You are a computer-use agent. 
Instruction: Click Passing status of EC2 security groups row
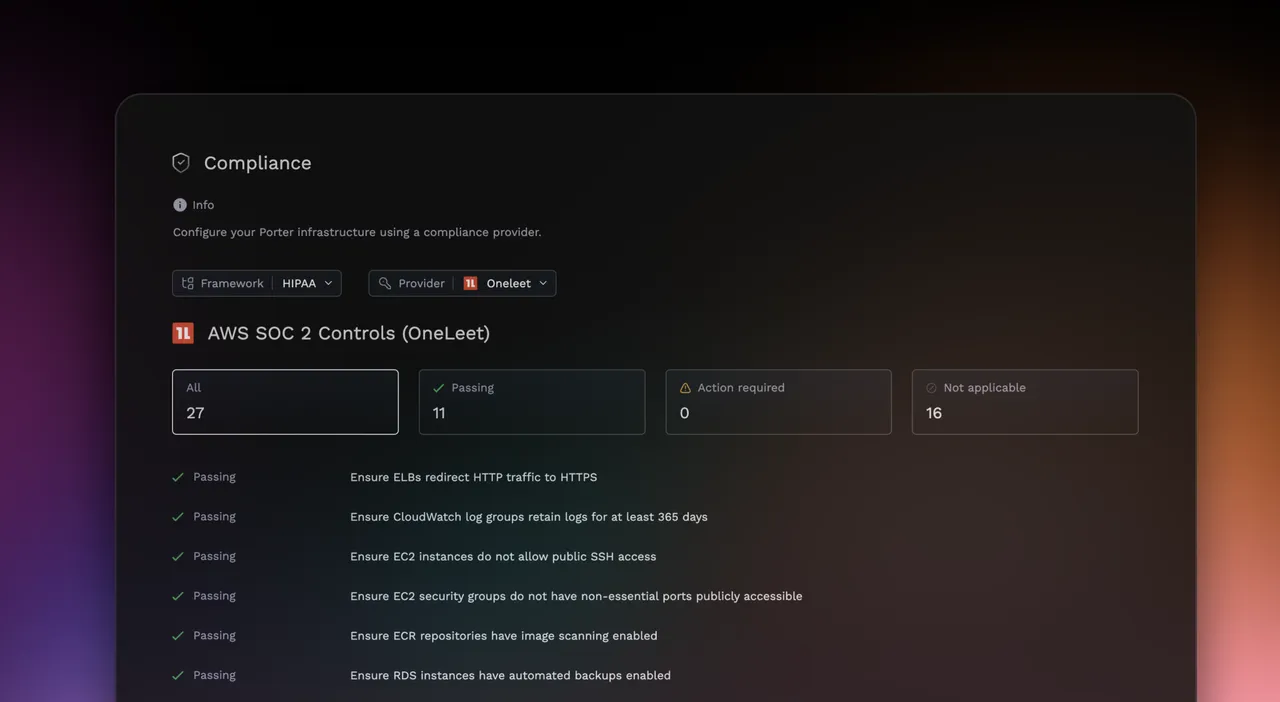coord(214,596)
